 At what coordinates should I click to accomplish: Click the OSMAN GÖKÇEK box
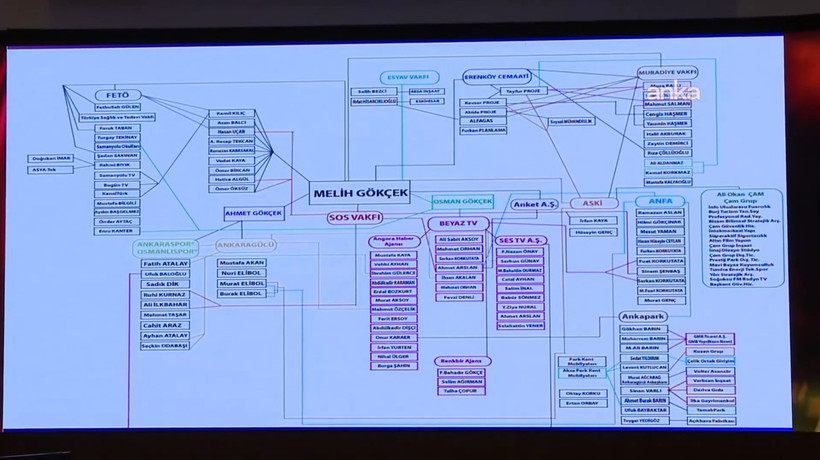(462, 201)
